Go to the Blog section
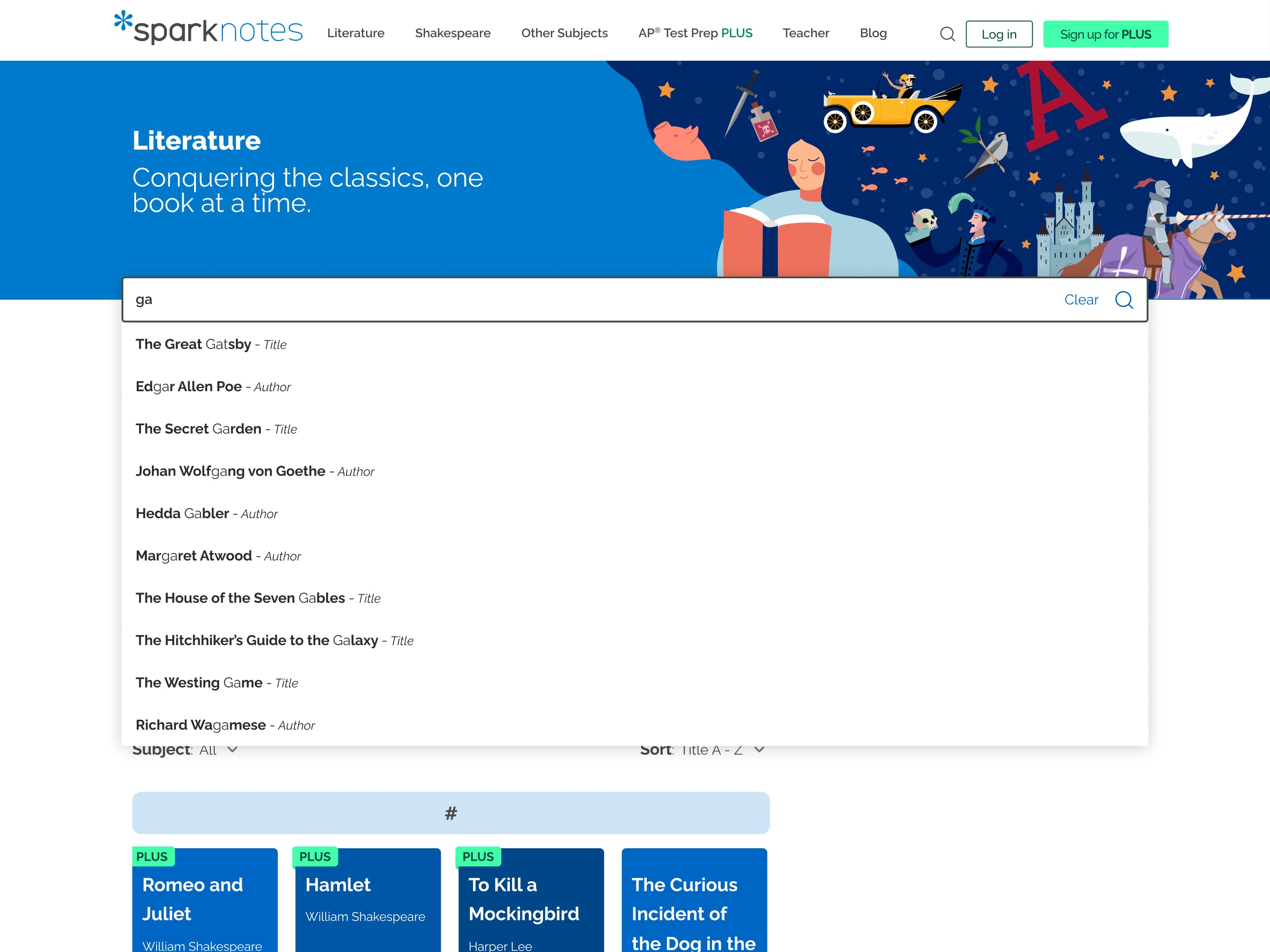The width and height of the screenshot is (1270, 952). pos(872,33)
